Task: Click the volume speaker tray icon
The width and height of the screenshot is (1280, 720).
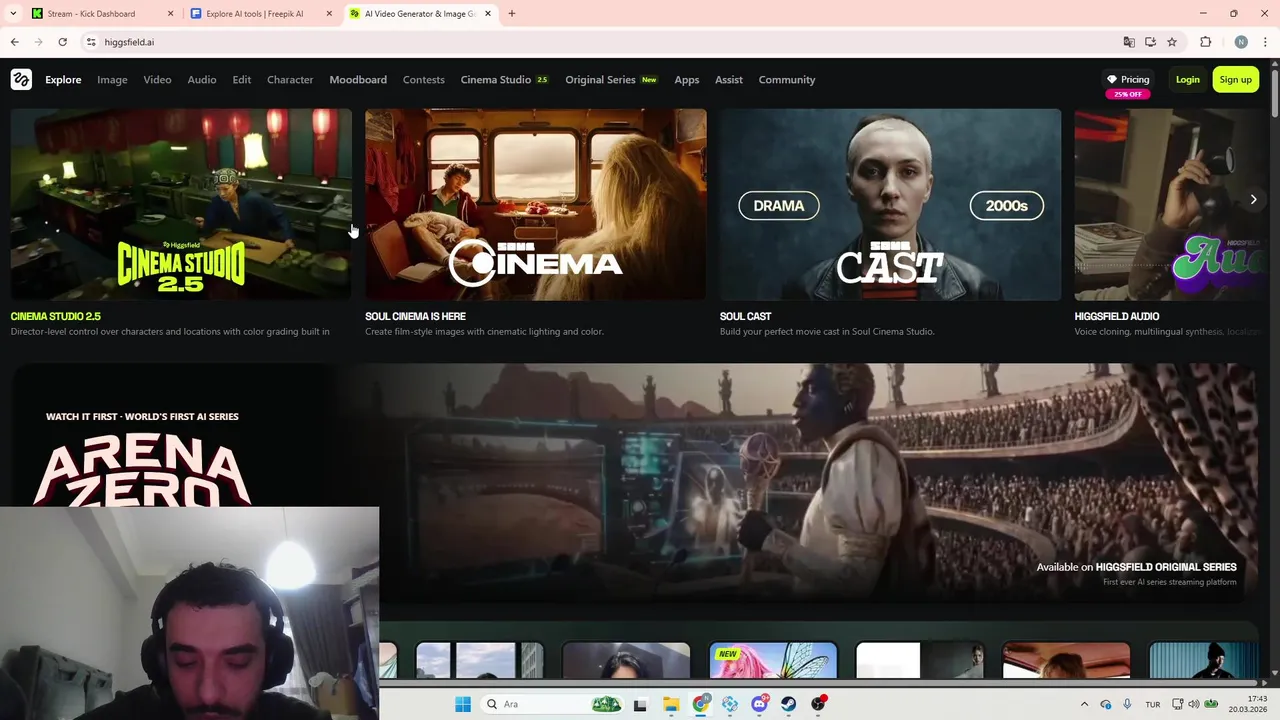Action: pyautogui.click(x=1194, y=704)
